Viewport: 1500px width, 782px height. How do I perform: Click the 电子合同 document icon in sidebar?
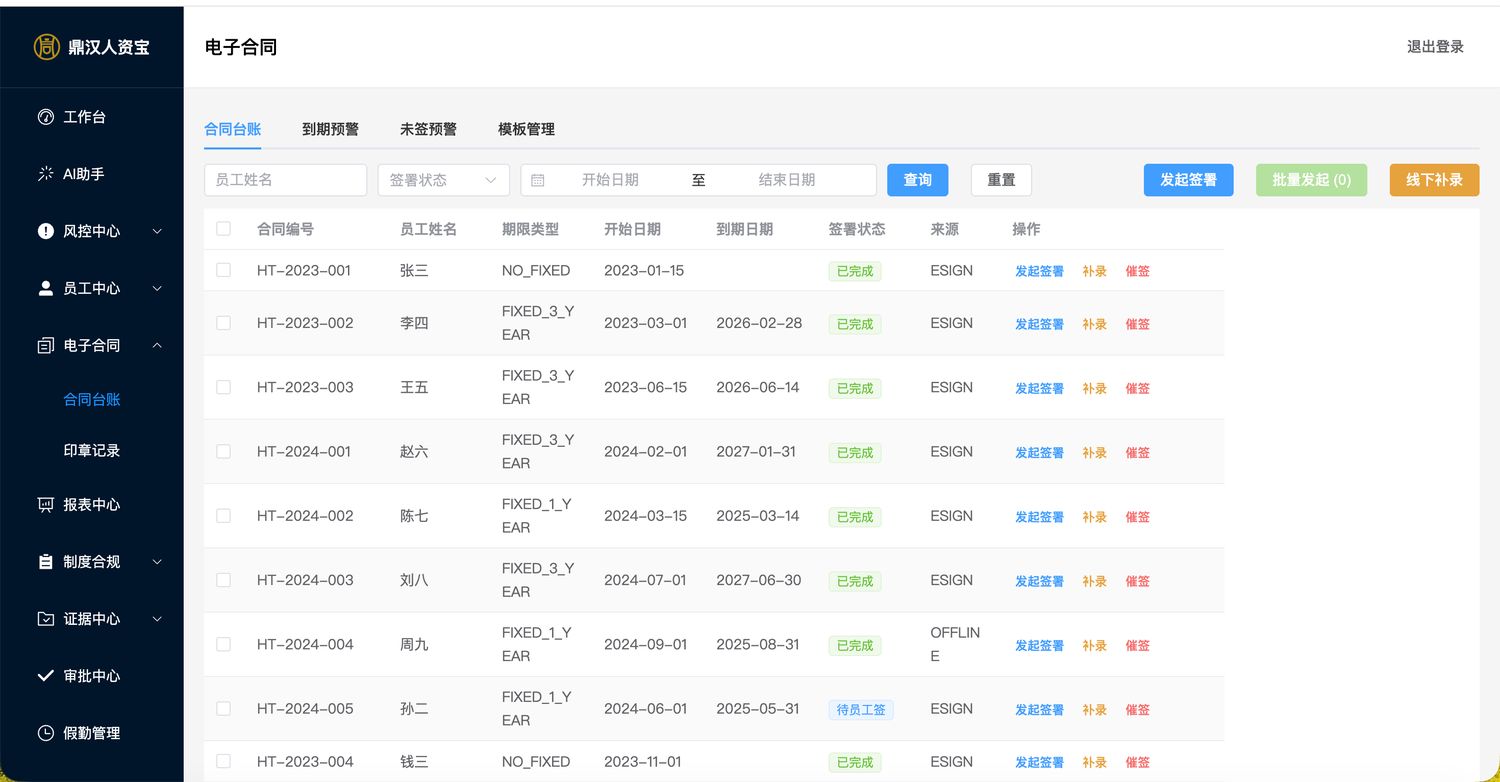(x=45, y=345)
